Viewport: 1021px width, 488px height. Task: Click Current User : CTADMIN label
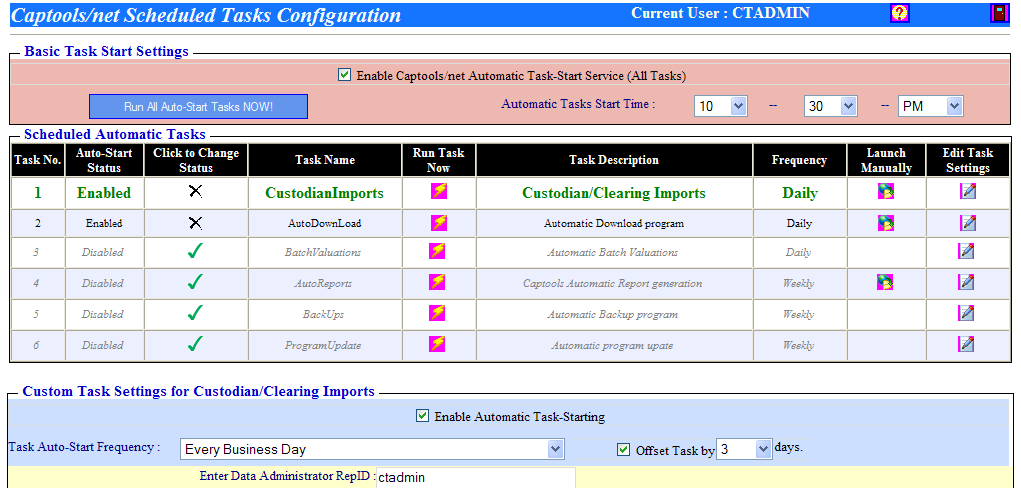pyautogui.click(x=720, y=12)
